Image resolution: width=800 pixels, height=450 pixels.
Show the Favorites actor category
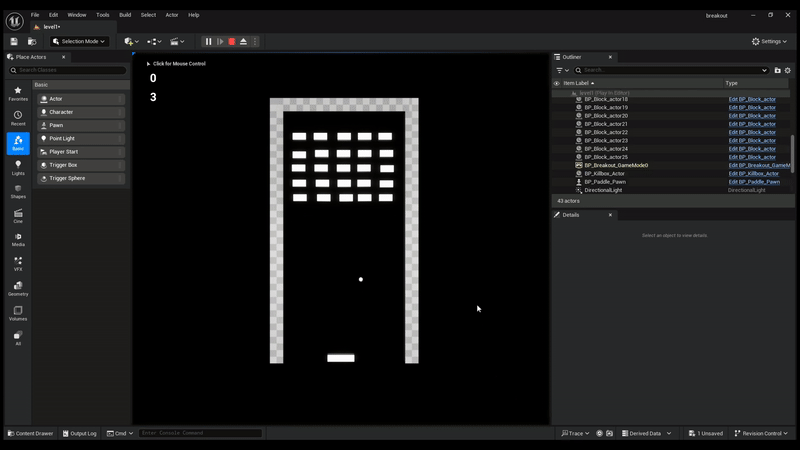click(18, 94)
